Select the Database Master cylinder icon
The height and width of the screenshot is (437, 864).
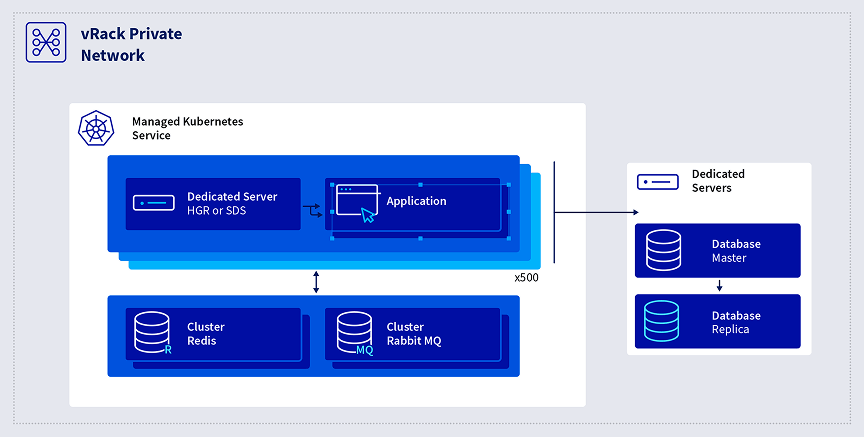(663, 250)
